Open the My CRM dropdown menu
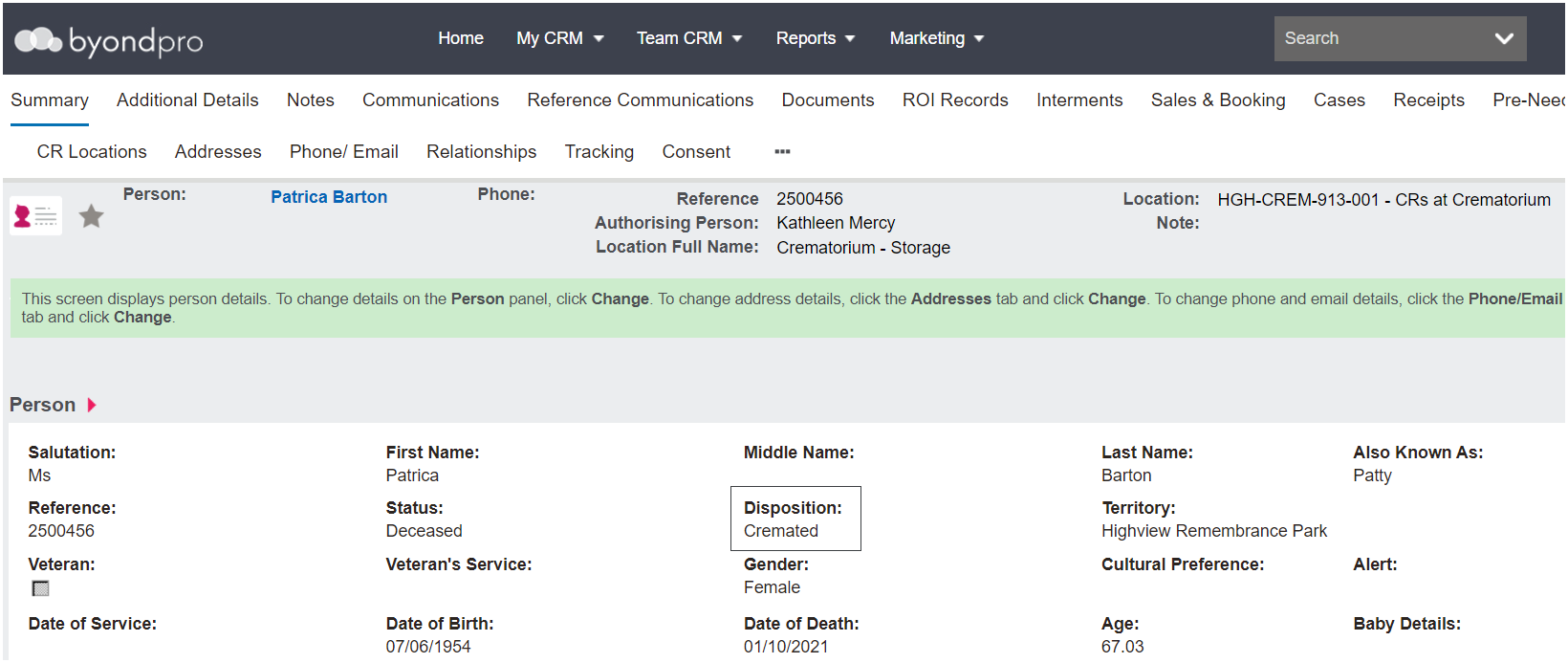The image size is (1568, 663). point(560,38)
